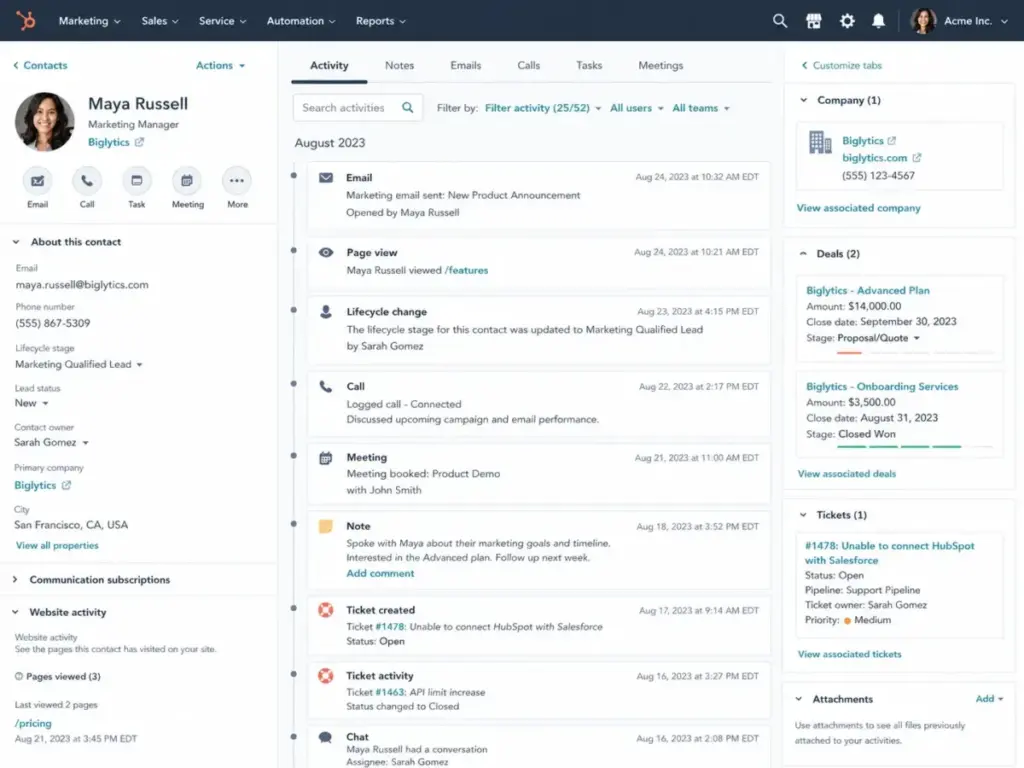Open the marketplace icon in top bar
Viewport: 1024px width, 768px height.
click(x=814, y=21)
